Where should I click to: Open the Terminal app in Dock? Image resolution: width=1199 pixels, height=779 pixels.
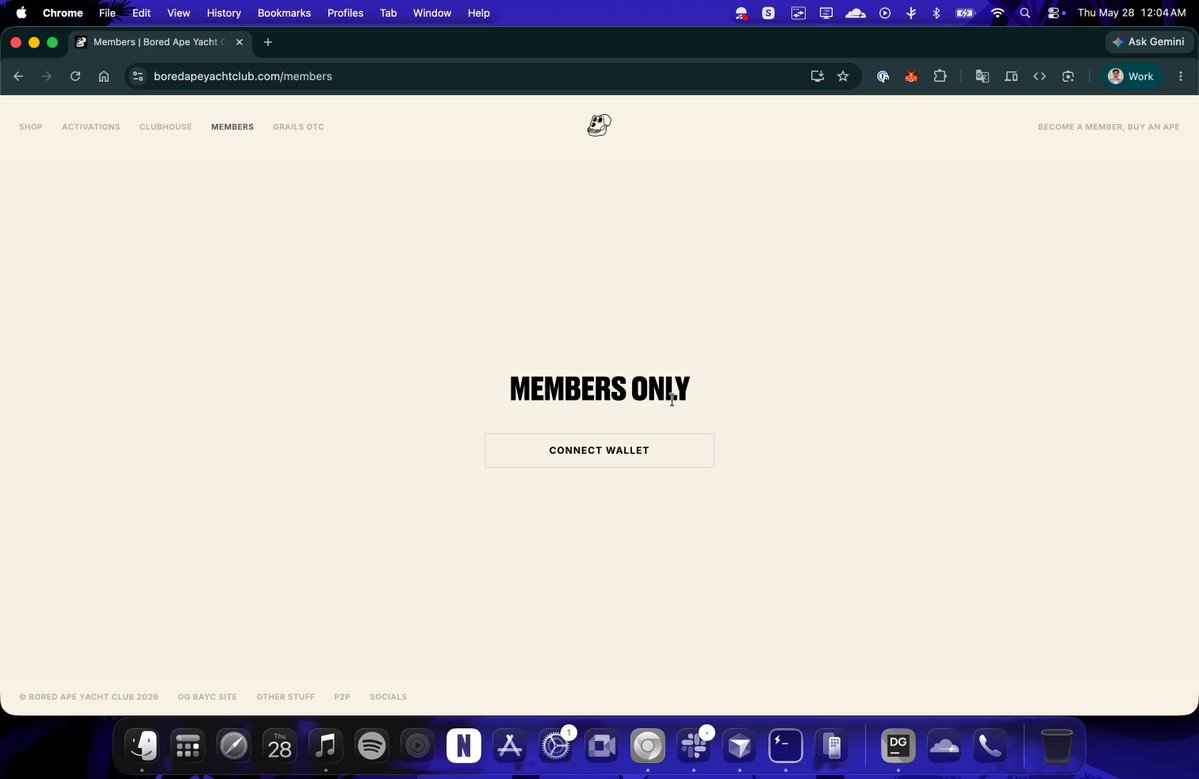click(x=785, y=745)
